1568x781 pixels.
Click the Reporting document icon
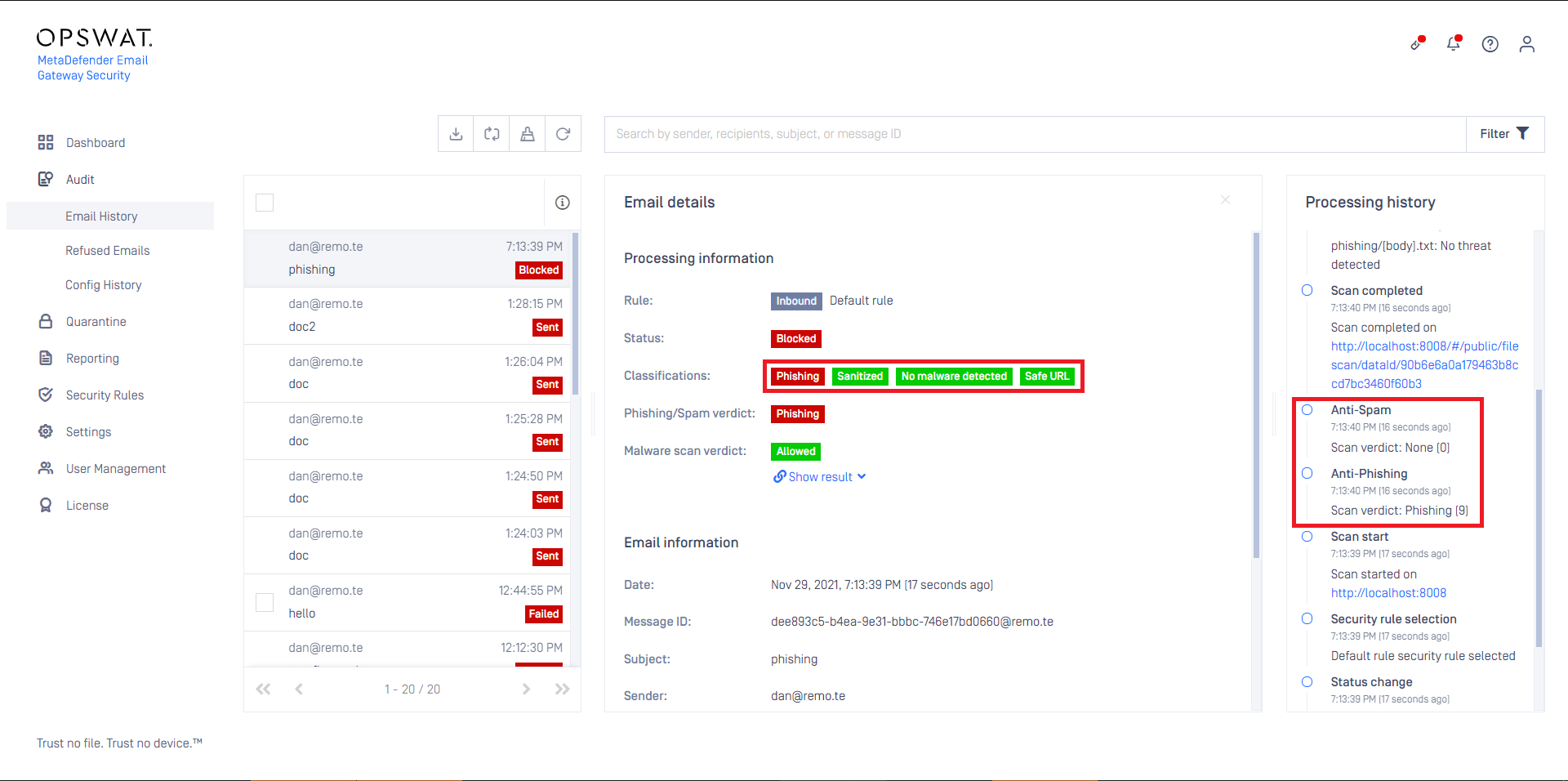(46, 358)
